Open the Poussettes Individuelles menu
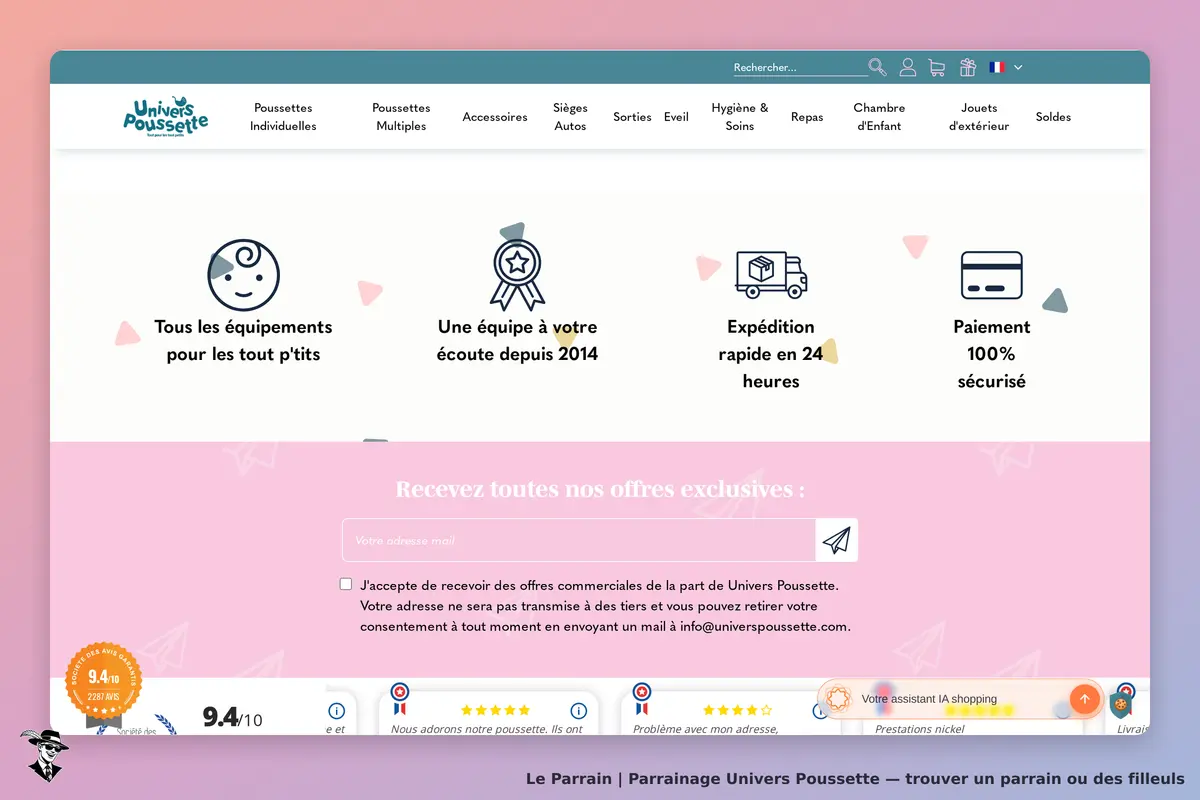 point(283,117)
